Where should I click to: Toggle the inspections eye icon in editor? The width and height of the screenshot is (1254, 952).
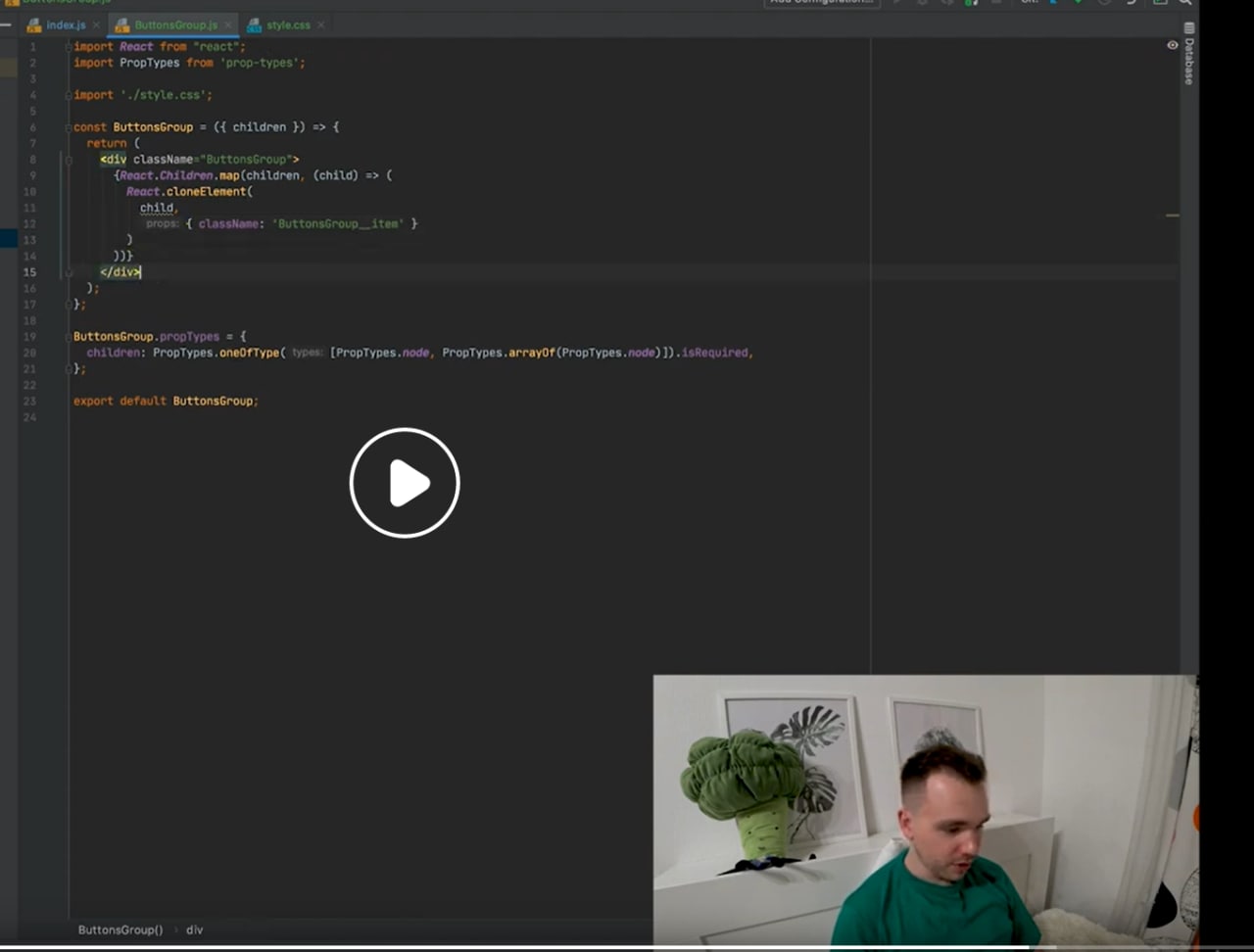[1172, 46]
